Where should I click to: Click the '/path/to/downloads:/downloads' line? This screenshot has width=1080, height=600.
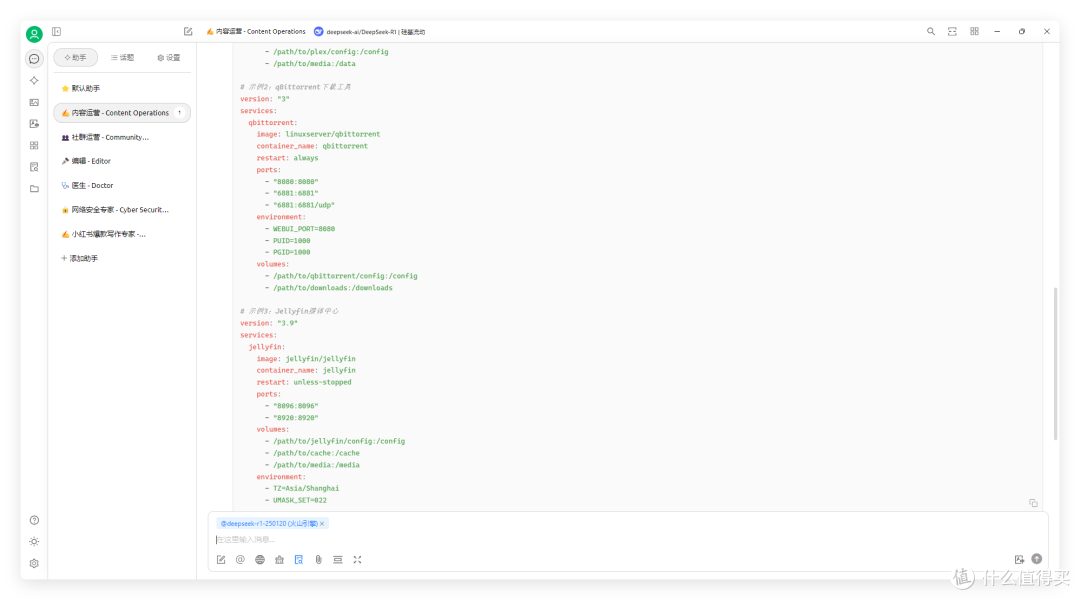(333, 288)
